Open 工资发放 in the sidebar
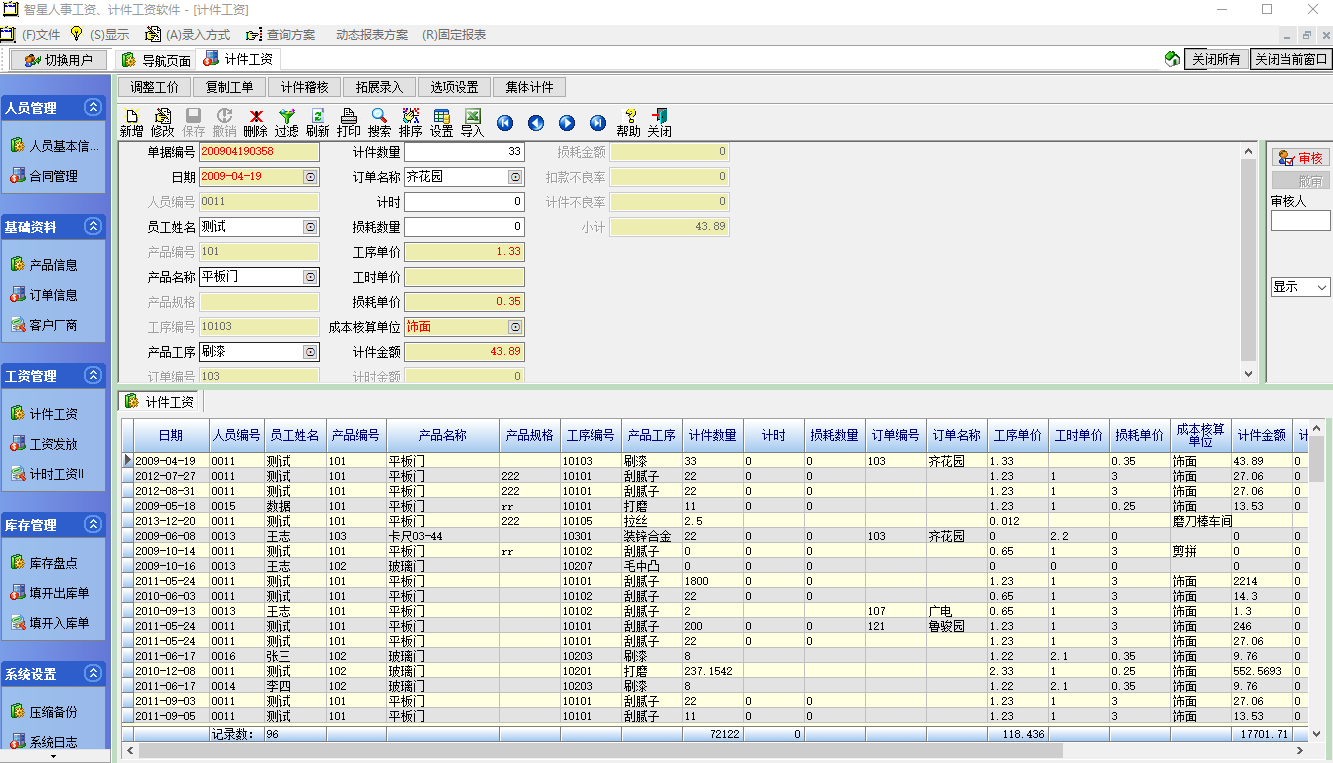 click(x=44, y=444)
